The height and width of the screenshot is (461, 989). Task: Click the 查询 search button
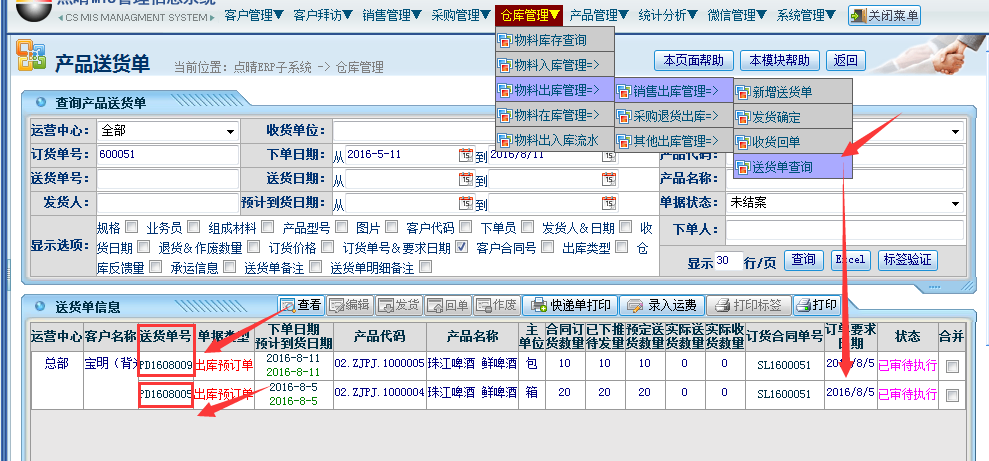(804, 261)
